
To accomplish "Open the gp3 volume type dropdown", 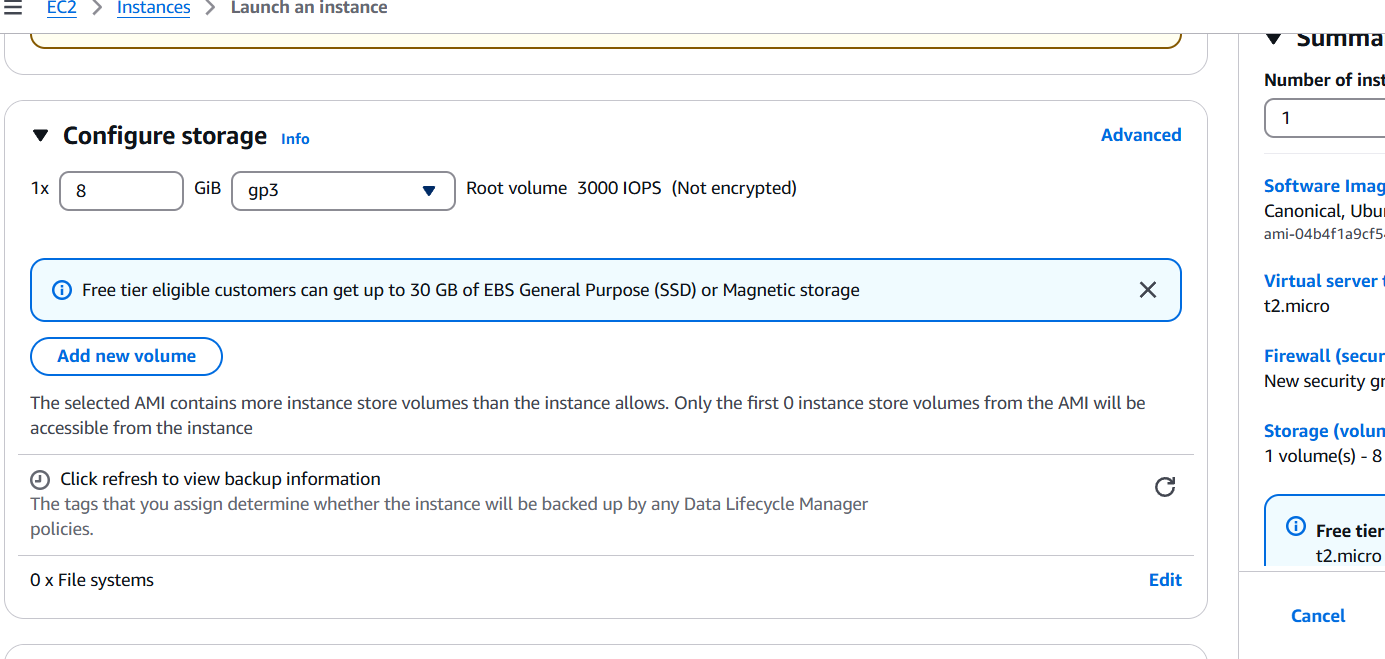I will (343, 190).
